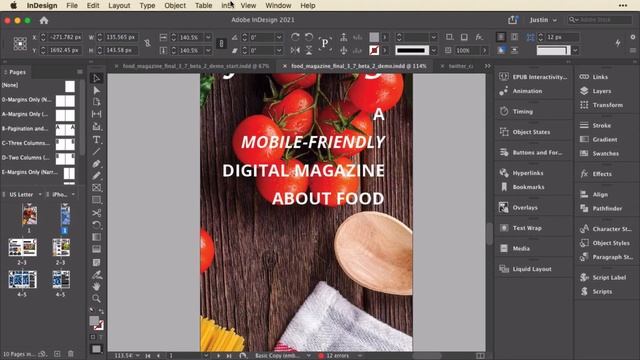640x360 pixels.
Task: Select the Selection tool arrow
Action: pyautogui.click(x=96, y=78)
